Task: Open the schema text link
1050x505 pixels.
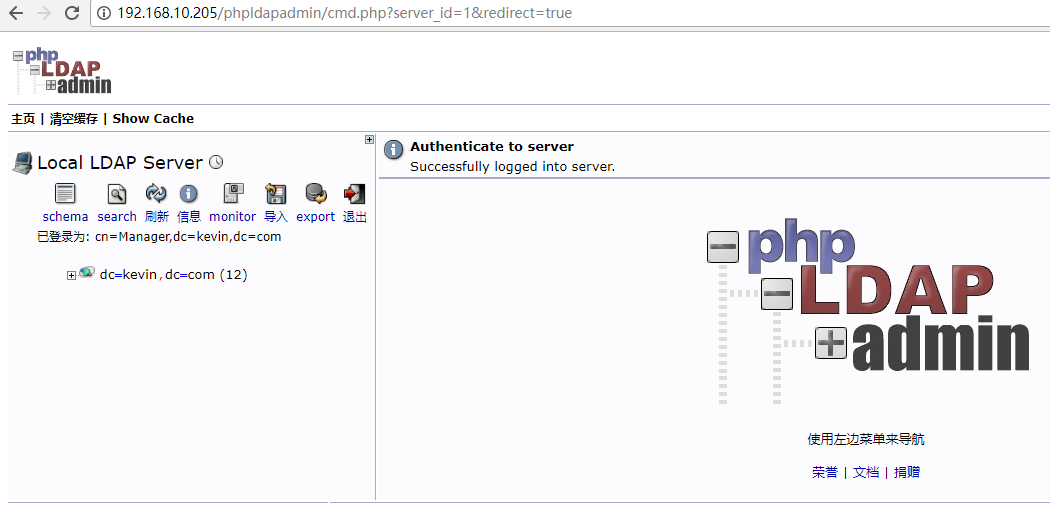Action: (66, 216)
